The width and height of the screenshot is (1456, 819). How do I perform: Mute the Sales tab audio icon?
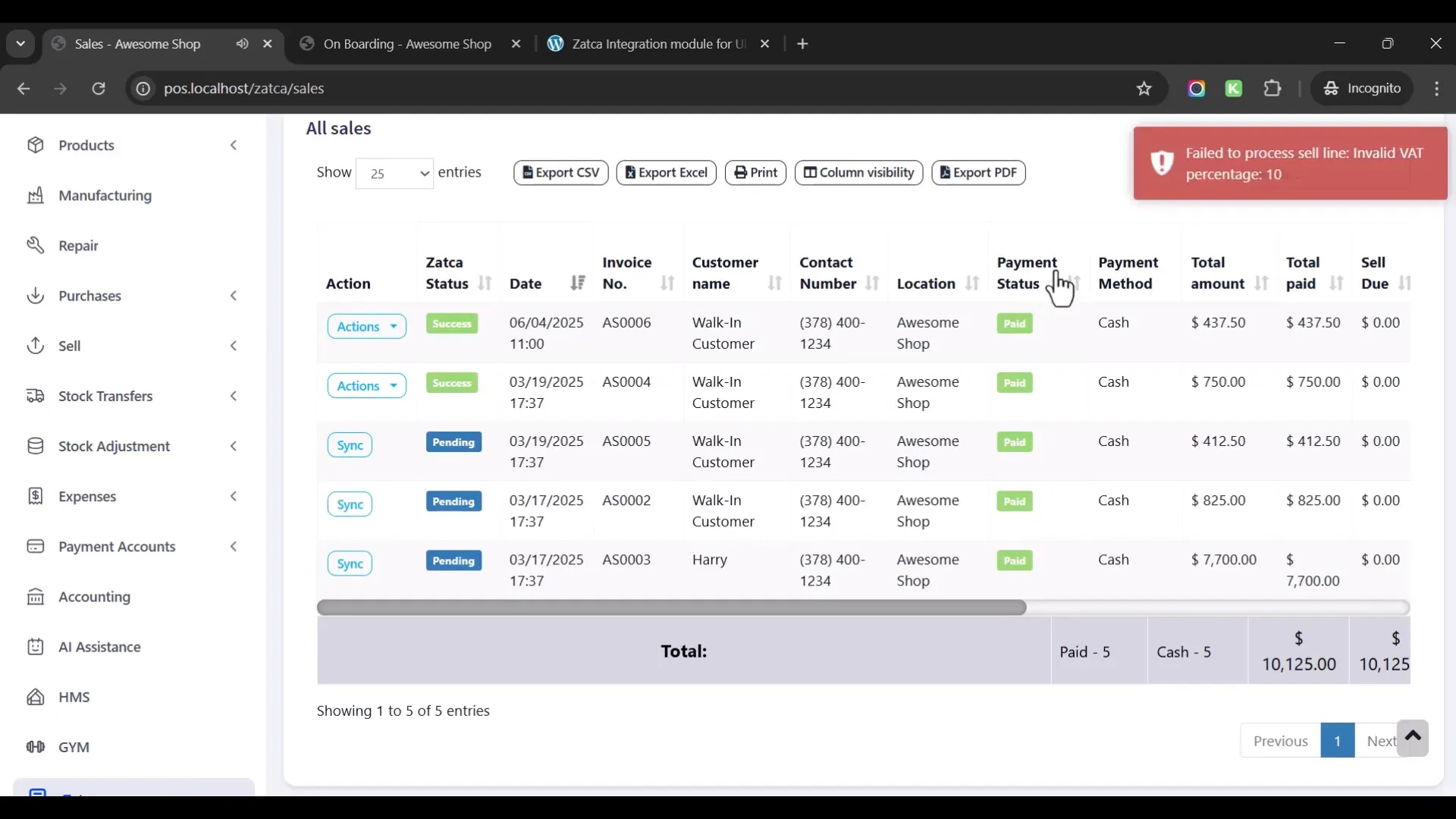click(242, 44)
